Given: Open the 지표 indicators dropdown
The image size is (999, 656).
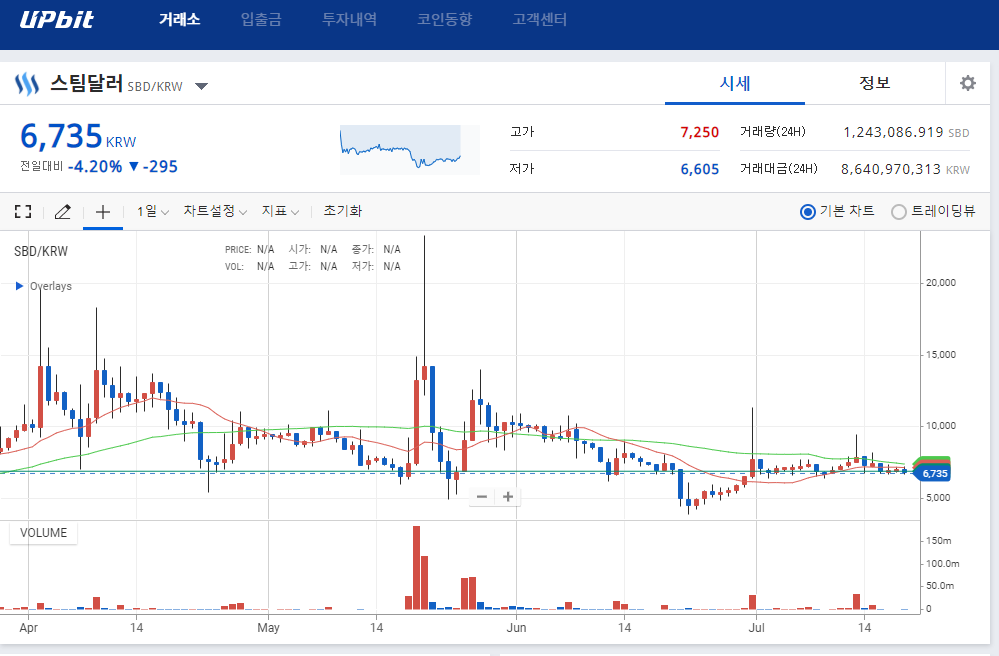Looking at the screenshot, I should point(280,211).
